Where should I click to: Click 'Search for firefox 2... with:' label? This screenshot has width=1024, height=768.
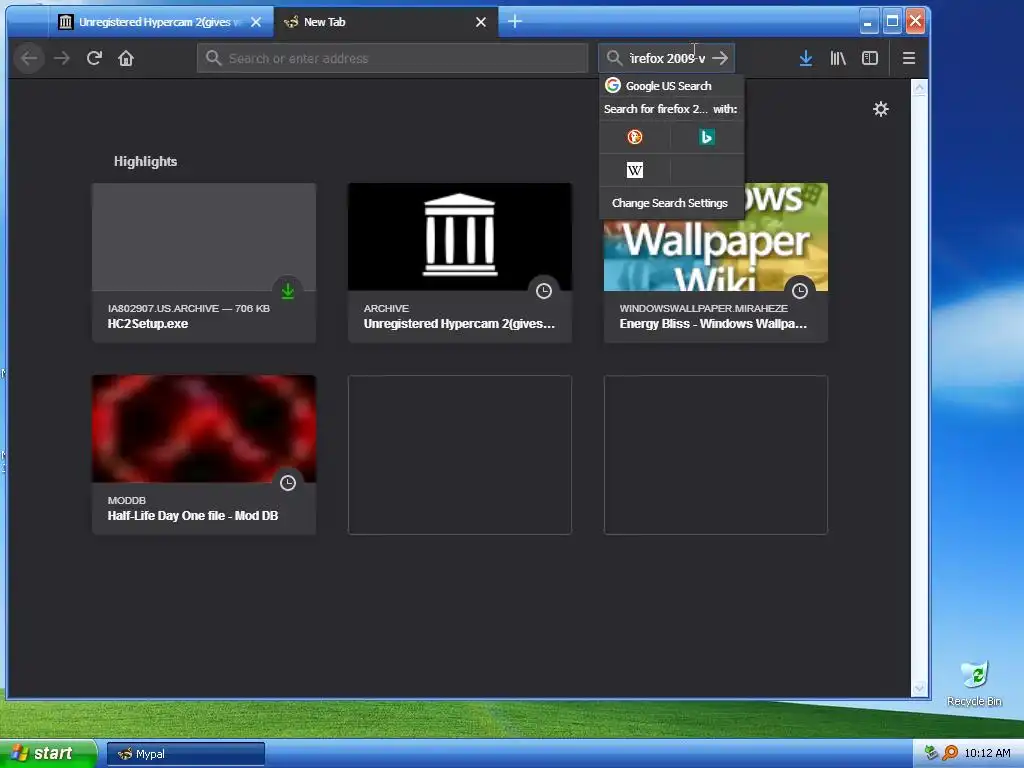[671, 109]
